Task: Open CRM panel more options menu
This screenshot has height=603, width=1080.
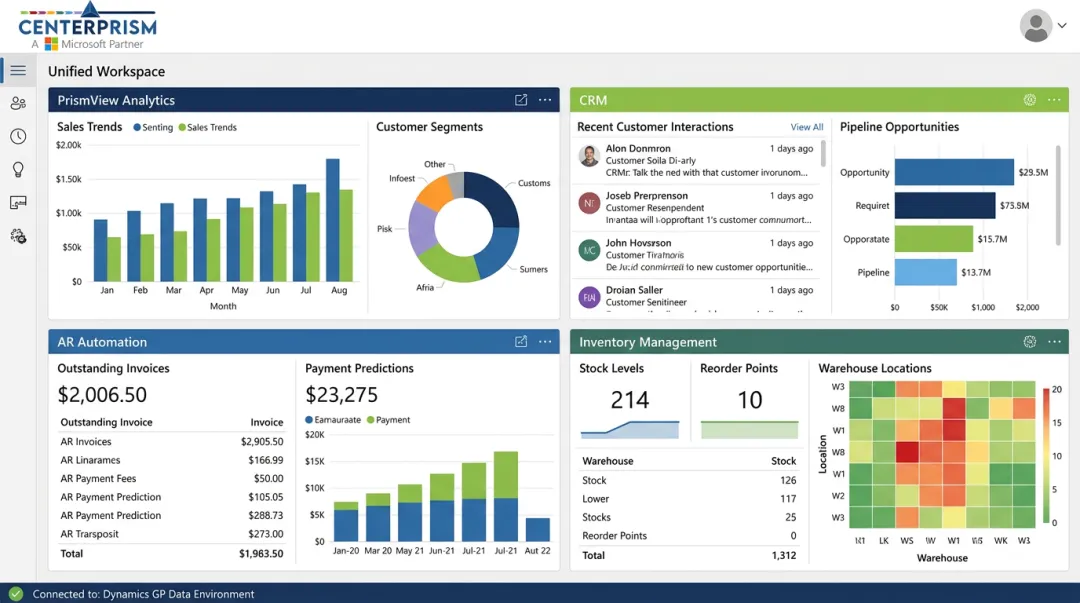Action: [1054, 100]
